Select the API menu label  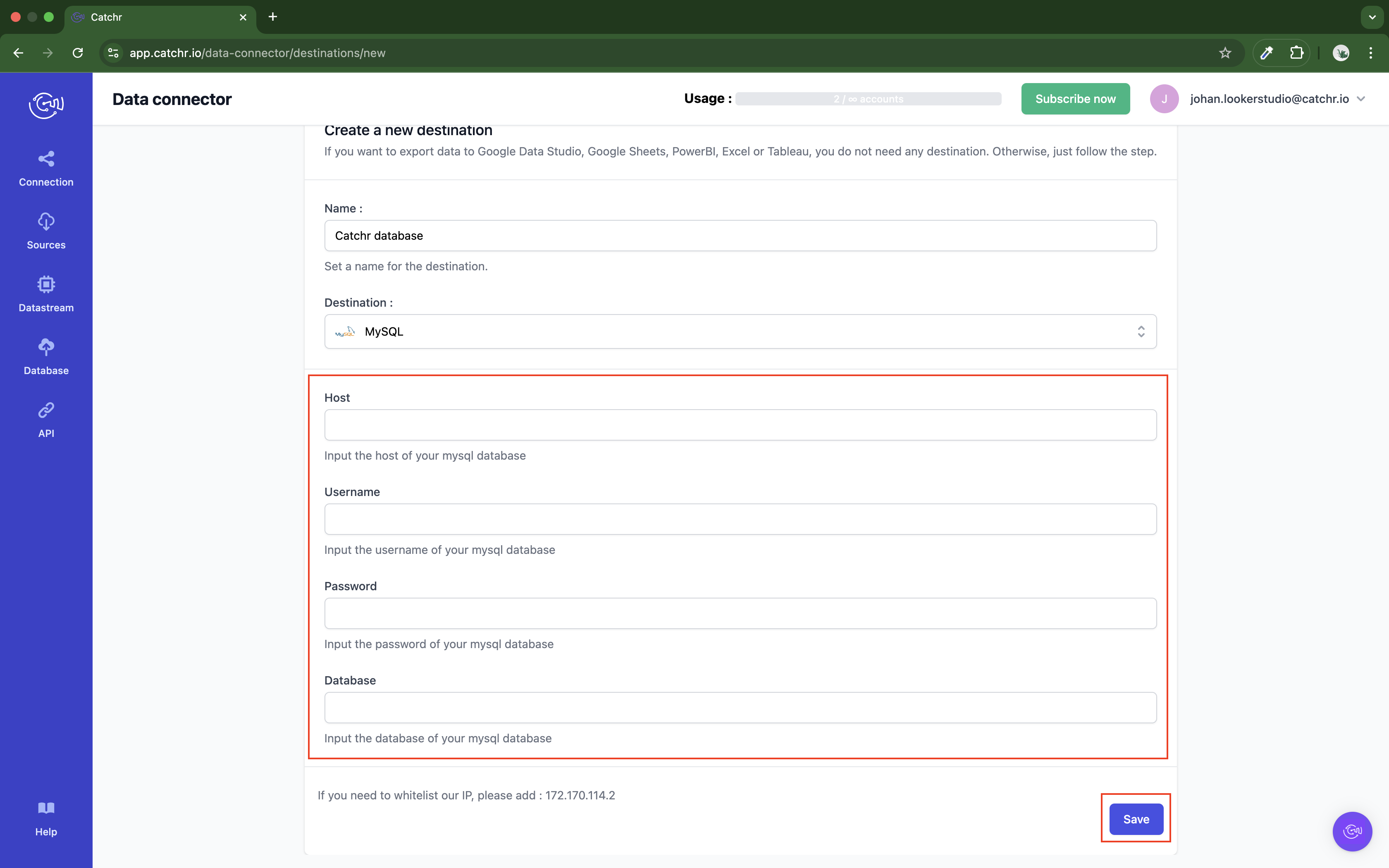(x=46, y=434)
